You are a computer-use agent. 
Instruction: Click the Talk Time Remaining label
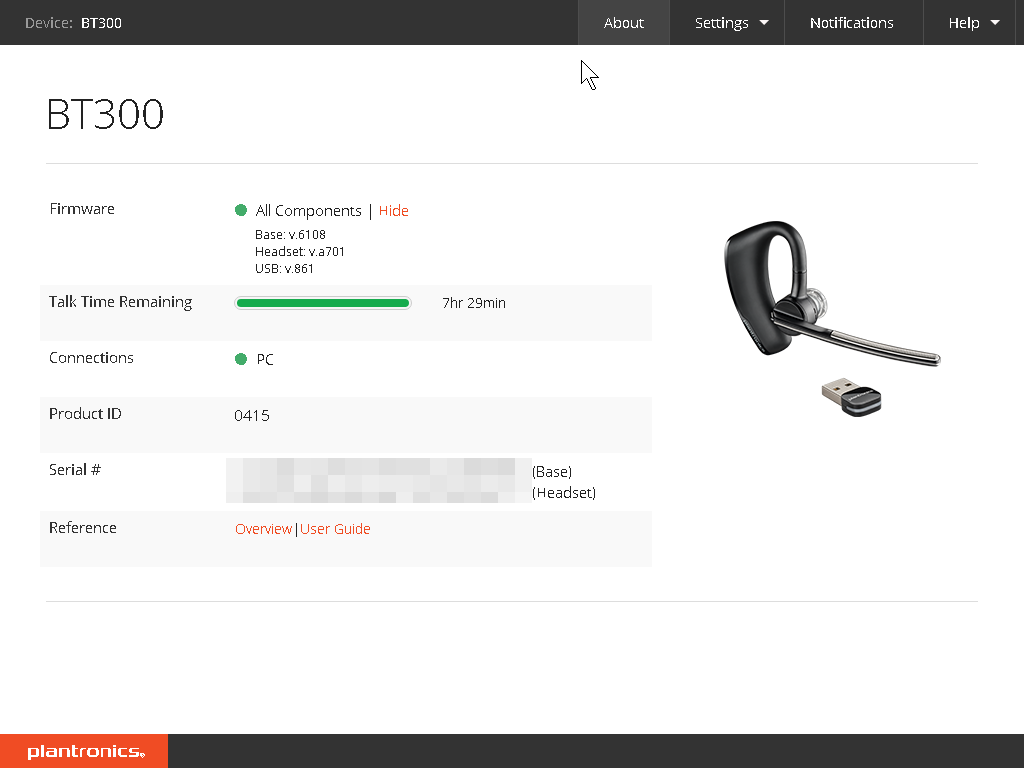(121, 302)
